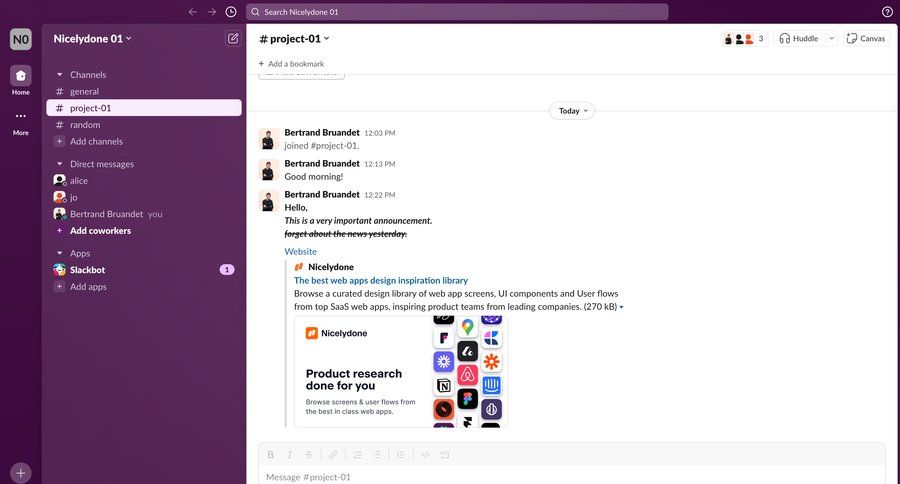Open the Canvas button
900x484 pixels.
click(x=866, y=38)
